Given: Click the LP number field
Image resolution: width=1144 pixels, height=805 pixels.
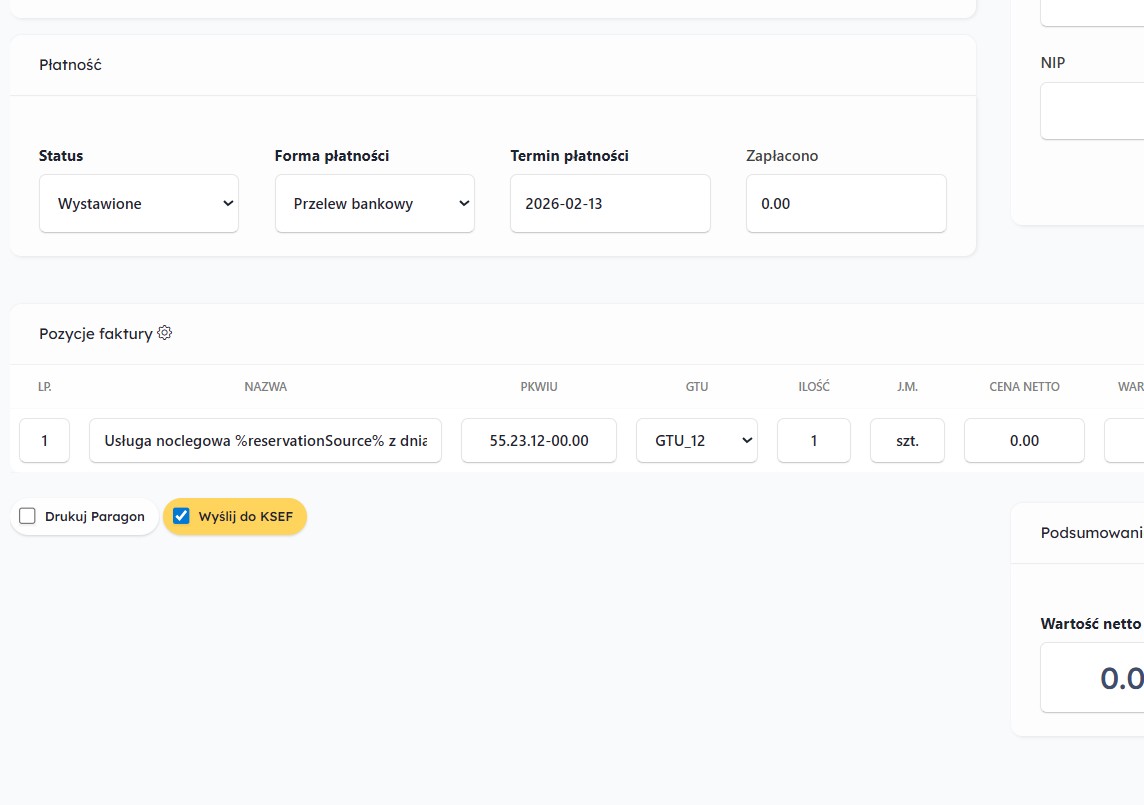Looking at the screenshot, I should coord(44,440).
